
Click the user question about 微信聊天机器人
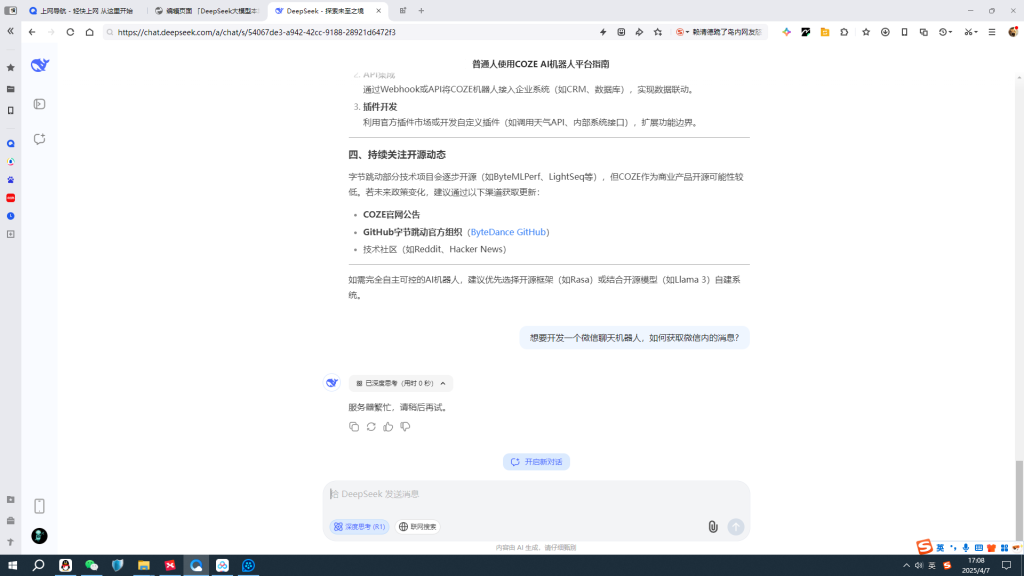[x=634, y=338]
